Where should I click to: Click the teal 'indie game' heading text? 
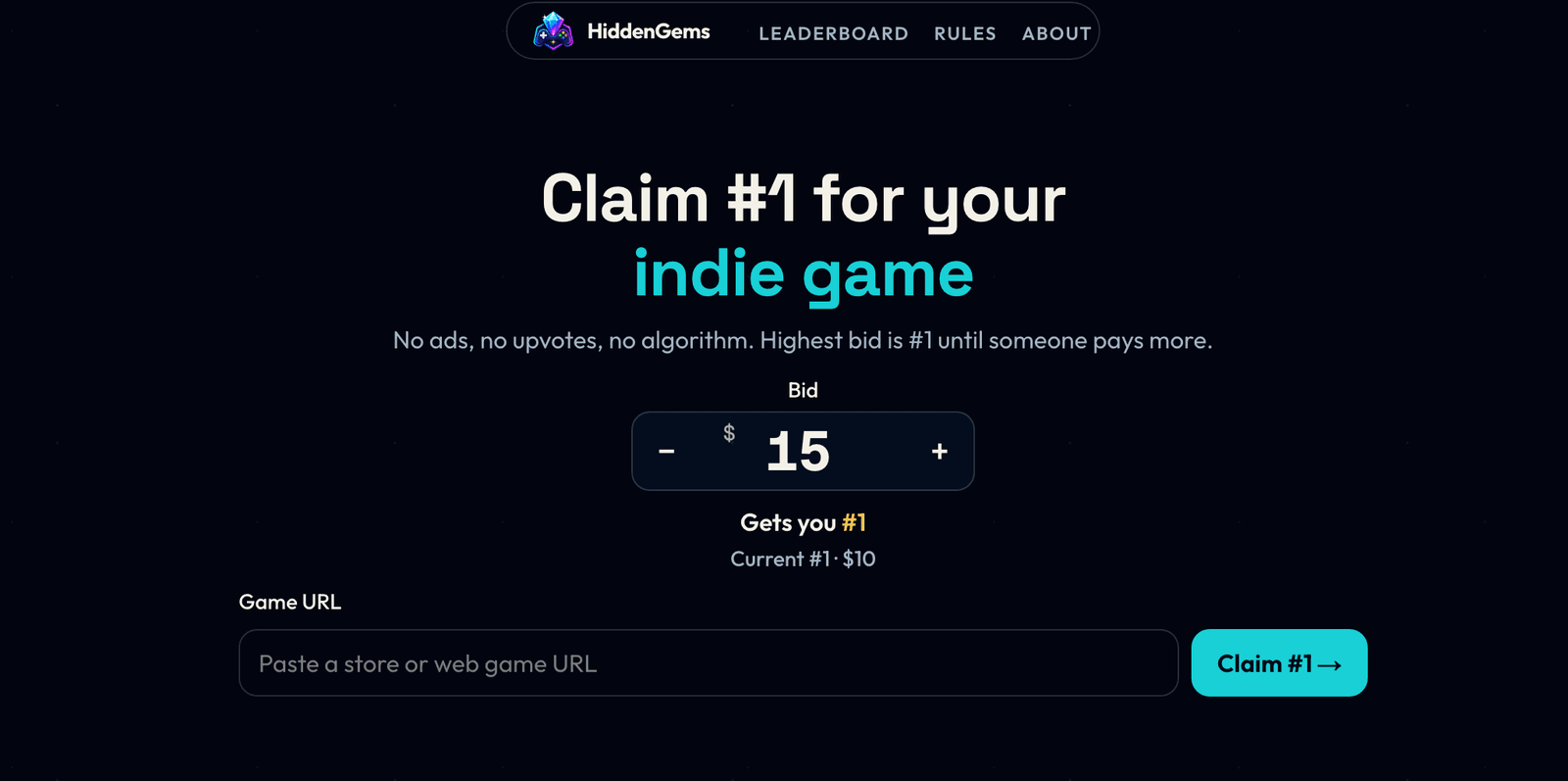point(804,274)
